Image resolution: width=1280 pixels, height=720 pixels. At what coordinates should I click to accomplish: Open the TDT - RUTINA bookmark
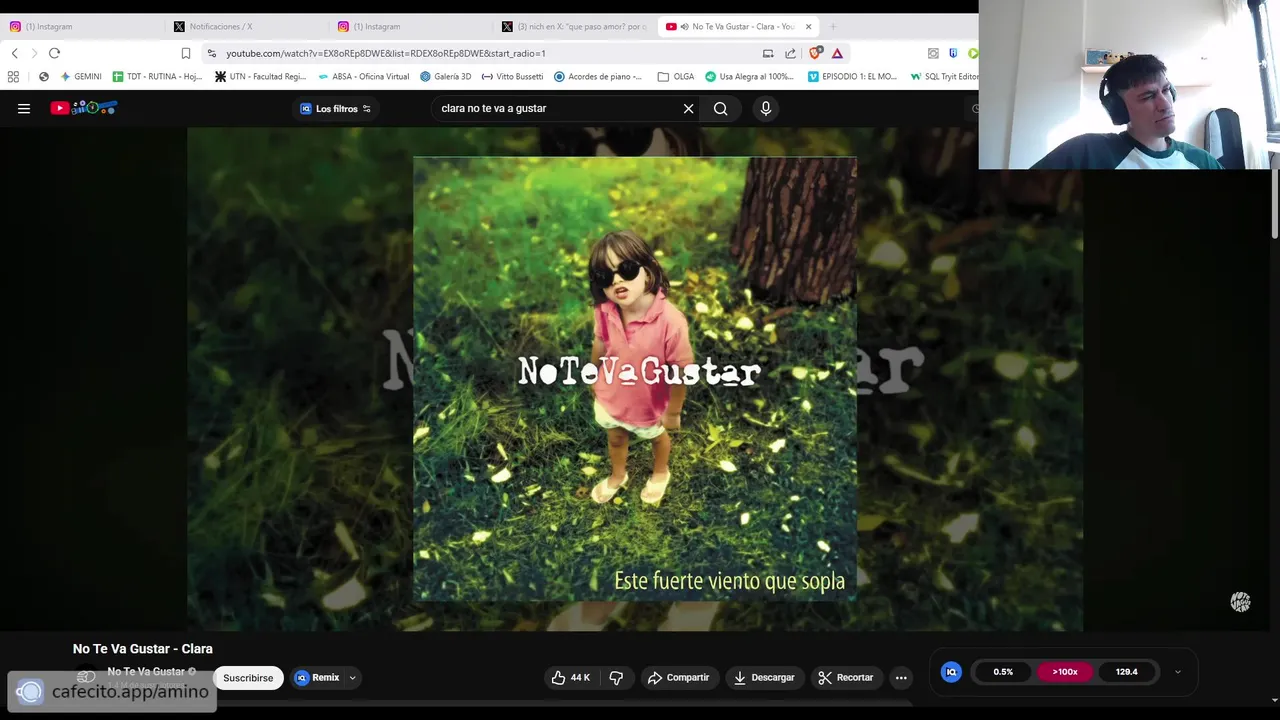coord(158,76)
